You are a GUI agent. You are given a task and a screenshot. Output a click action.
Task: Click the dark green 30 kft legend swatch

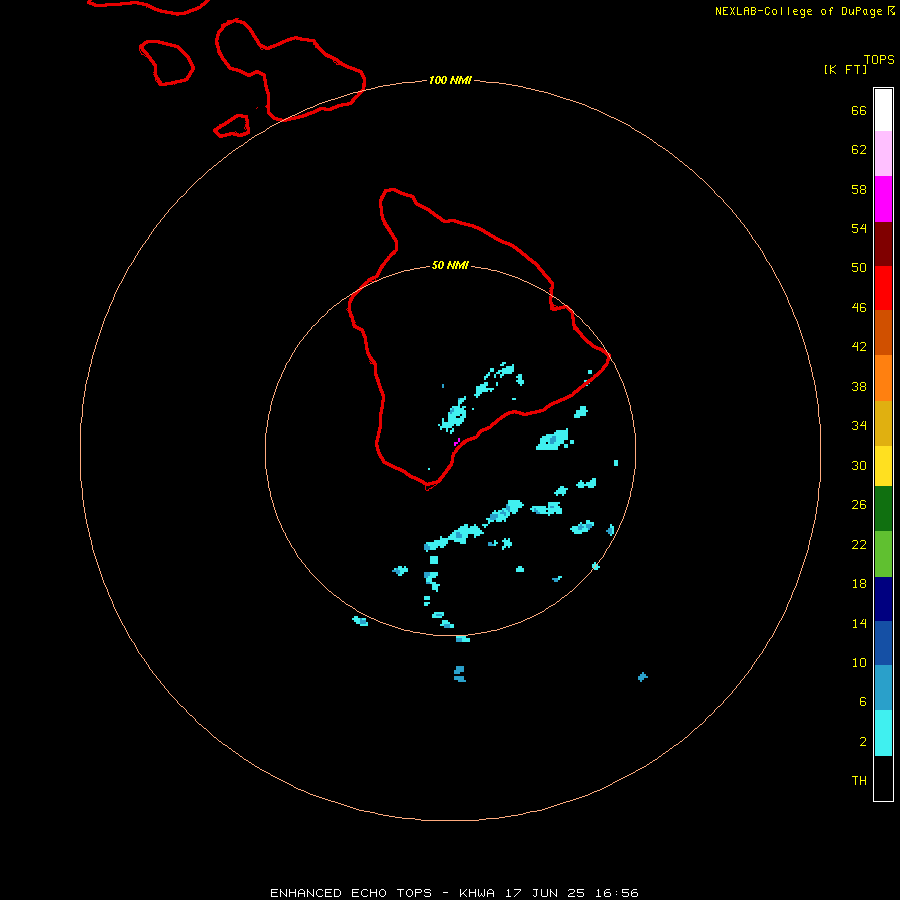[x=883, y=509]
